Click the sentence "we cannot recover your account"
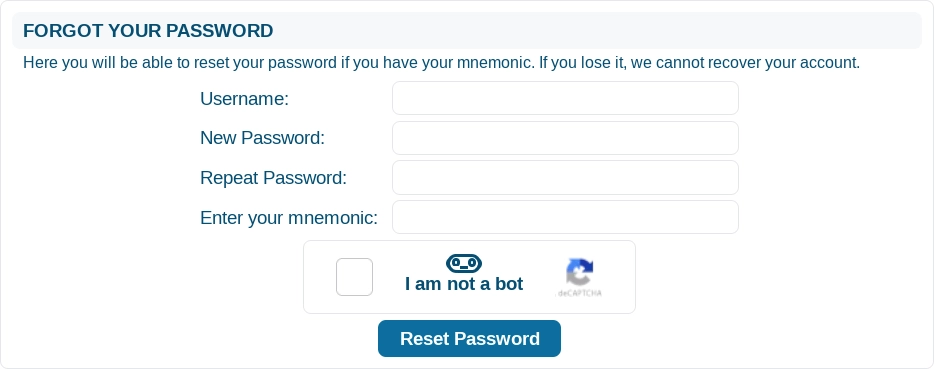The width and height of the screenshot is (934, 369). [x=745, y=63]
